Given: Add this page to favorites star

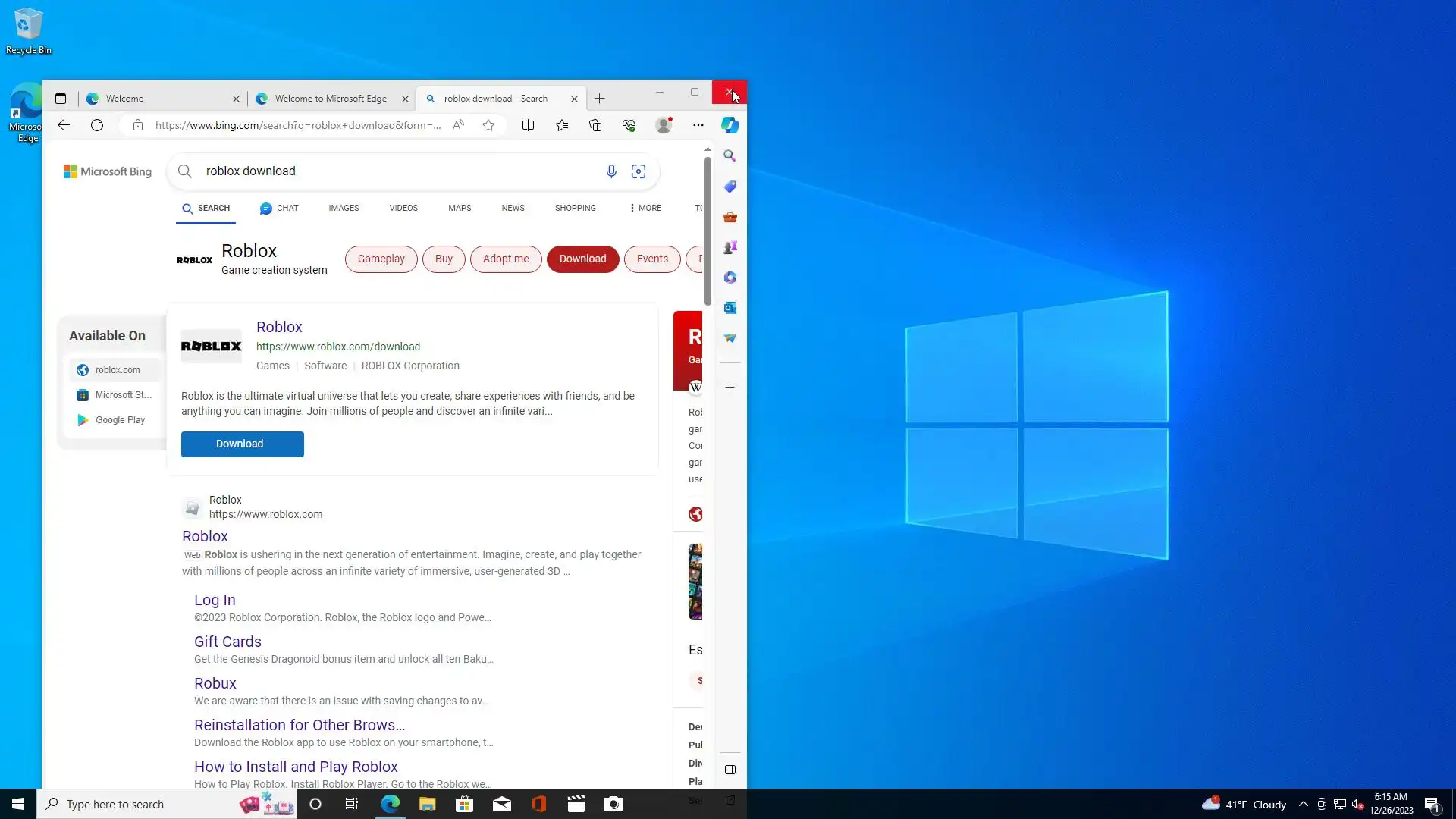Looking at the screenshot, I should (488, 125).
